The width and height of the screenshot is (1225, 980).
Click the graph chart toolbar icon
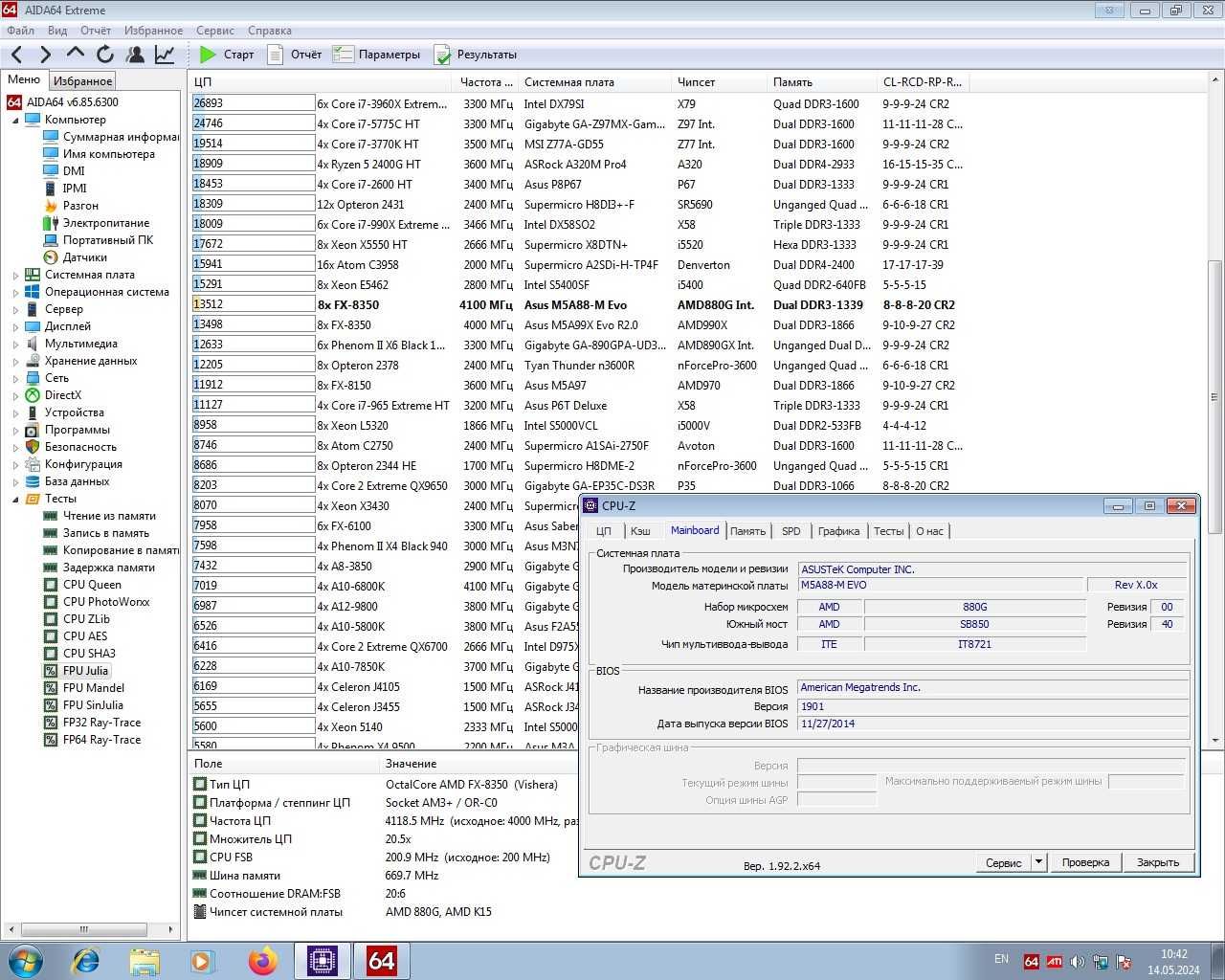pos(166,55)
